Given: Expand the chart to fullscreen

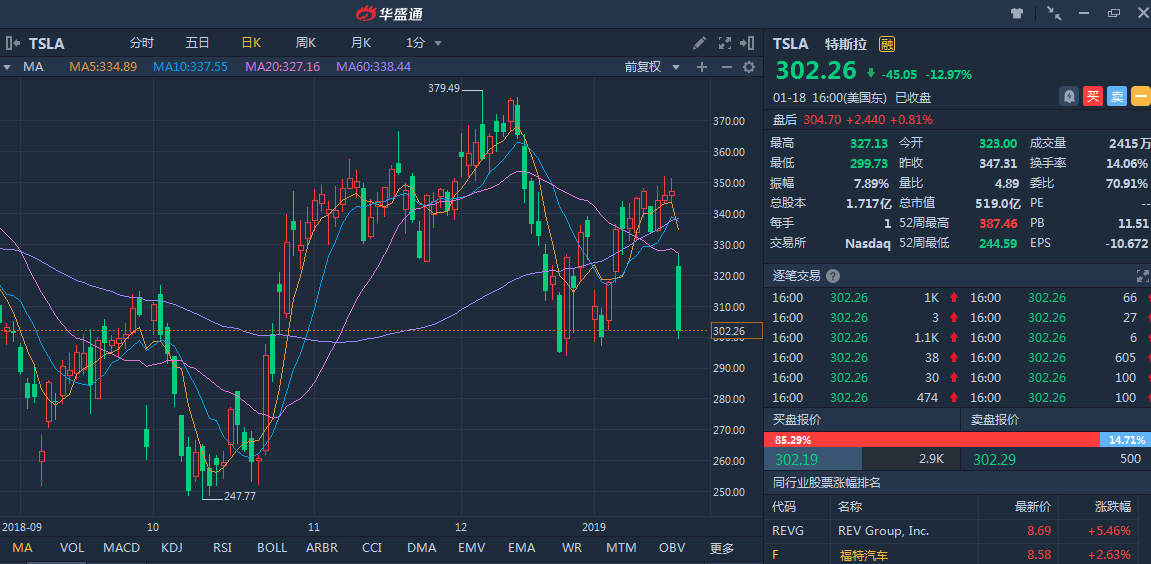Looking at the screenshot, I should (x=724, y=43).
